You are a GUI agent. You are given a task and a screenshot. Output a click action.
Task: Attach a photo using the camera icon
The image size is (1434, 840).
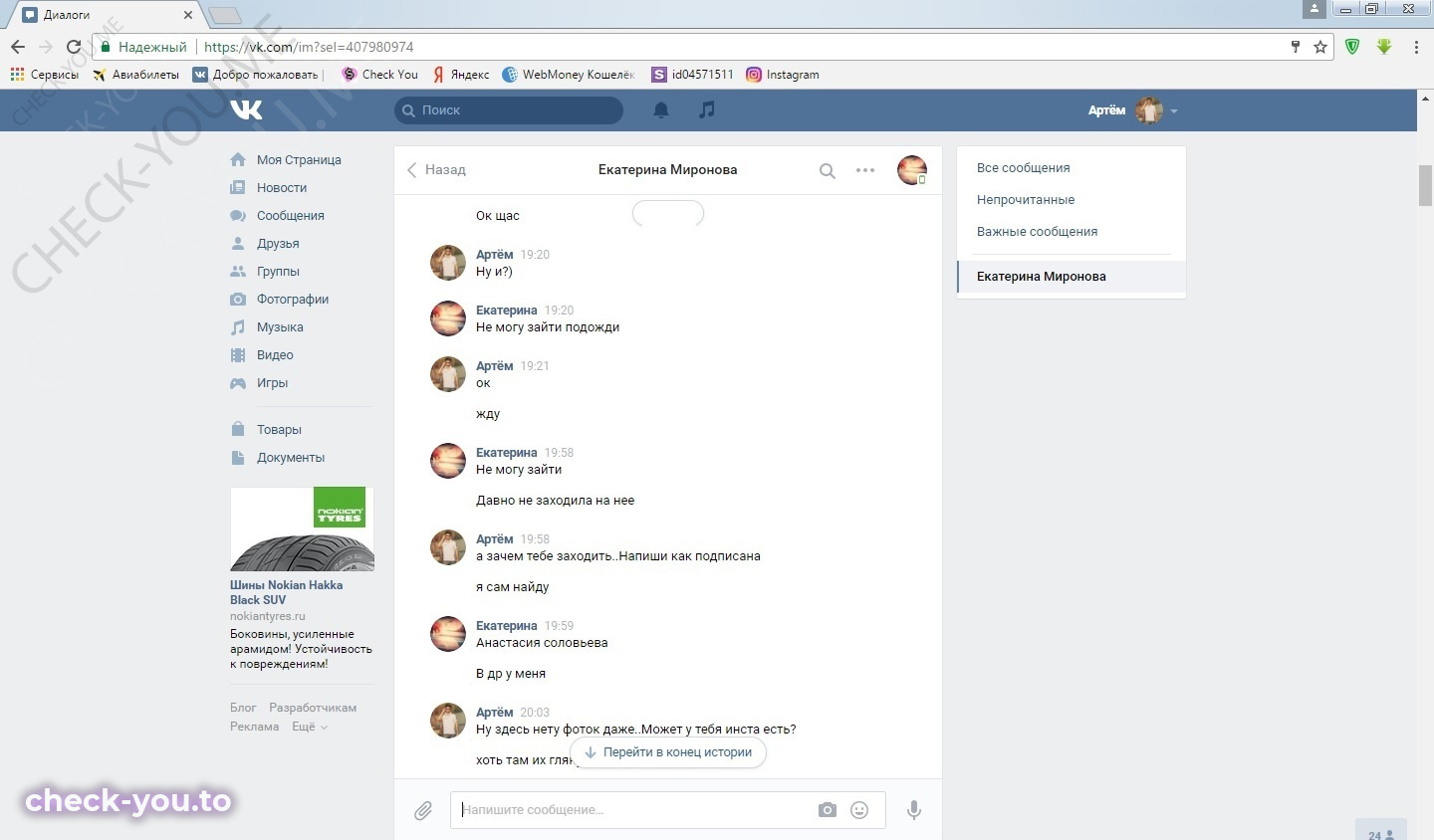pos(828,810)
